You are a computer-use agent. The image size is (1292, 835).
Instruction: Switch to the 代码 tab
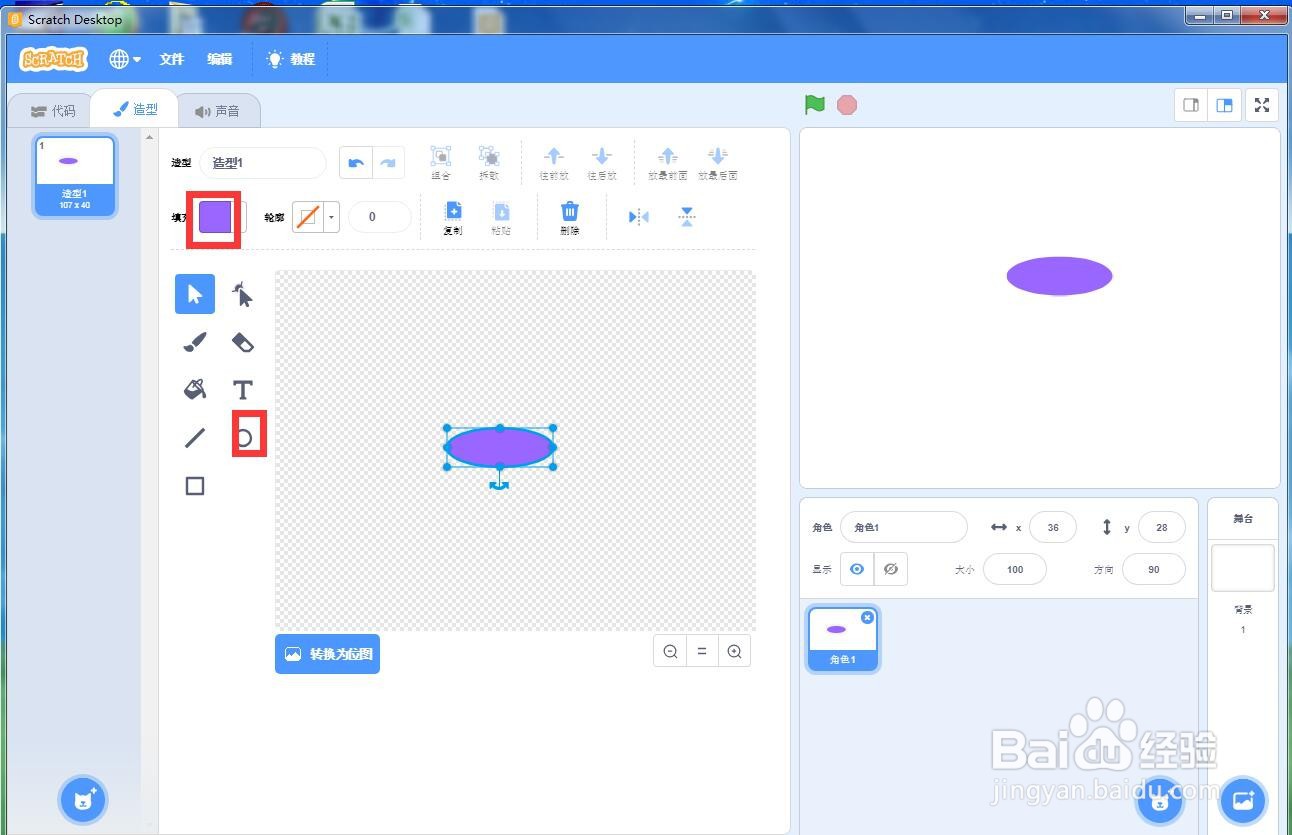tap(53, 111)
